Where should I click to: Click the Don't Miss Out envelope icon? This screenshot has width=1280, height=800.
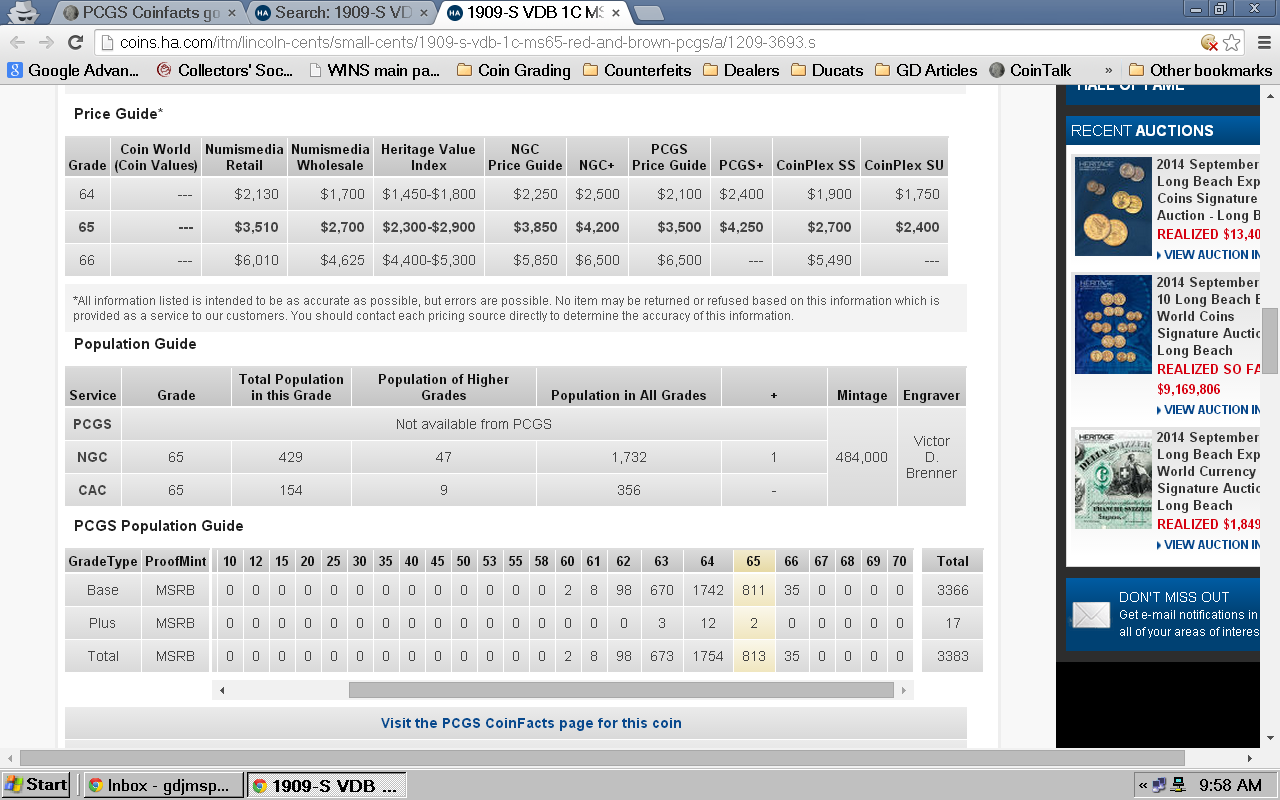coord(1091,614)
